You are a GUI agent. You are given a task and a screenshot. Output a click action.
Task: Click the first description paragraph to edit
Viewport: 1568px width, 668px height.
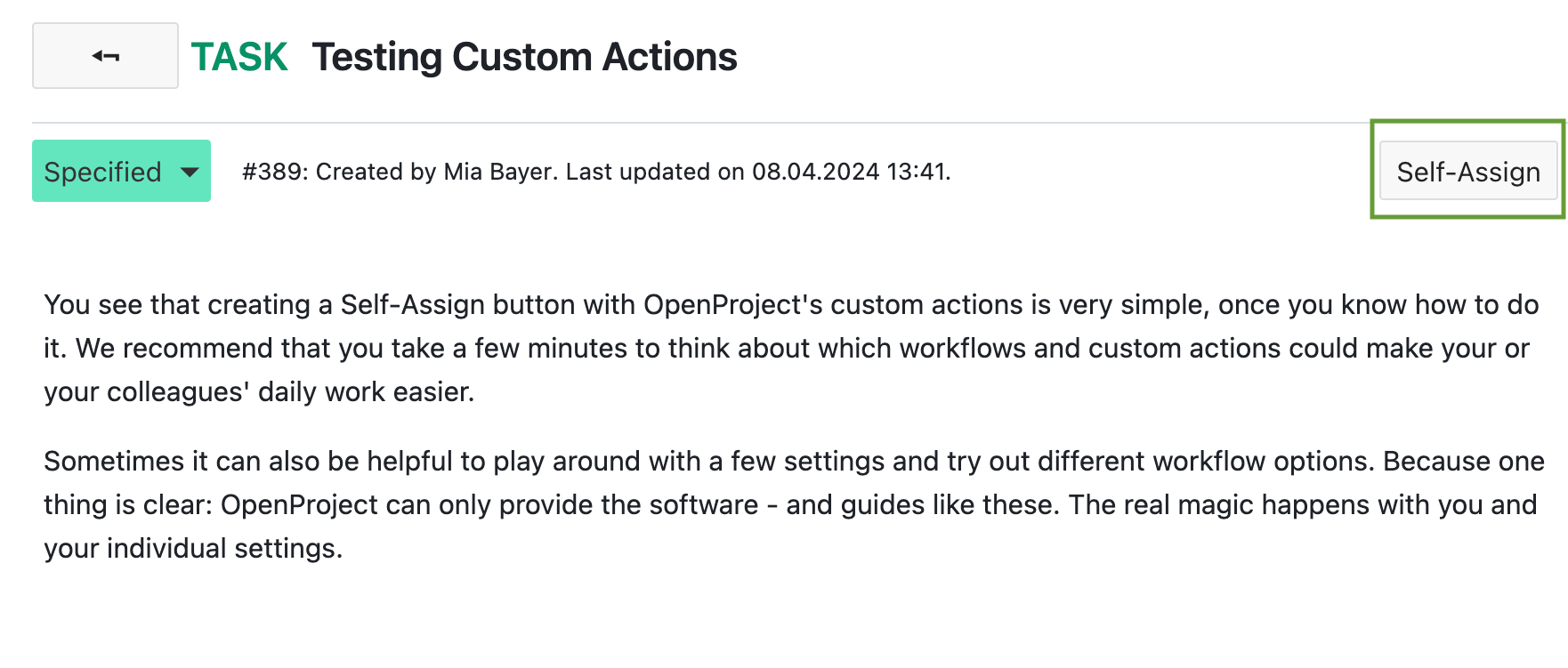pos(623,348)
